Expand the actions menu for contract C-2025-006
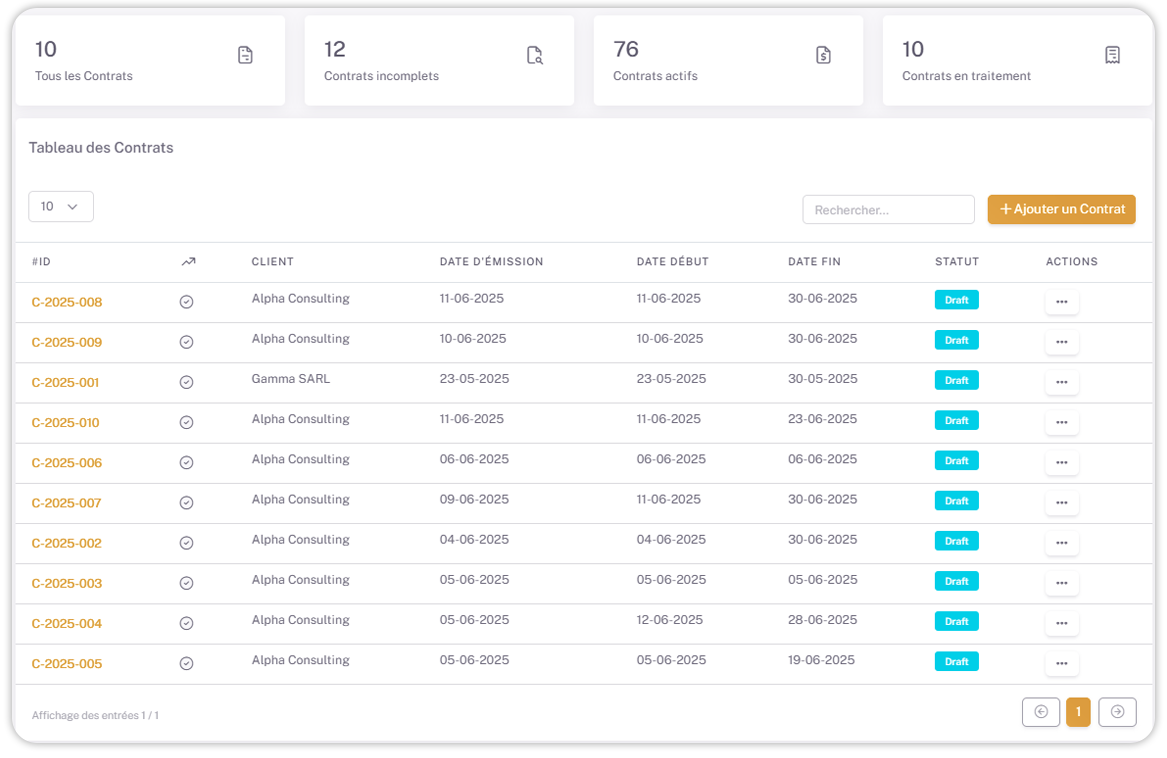 [1061, 462]
